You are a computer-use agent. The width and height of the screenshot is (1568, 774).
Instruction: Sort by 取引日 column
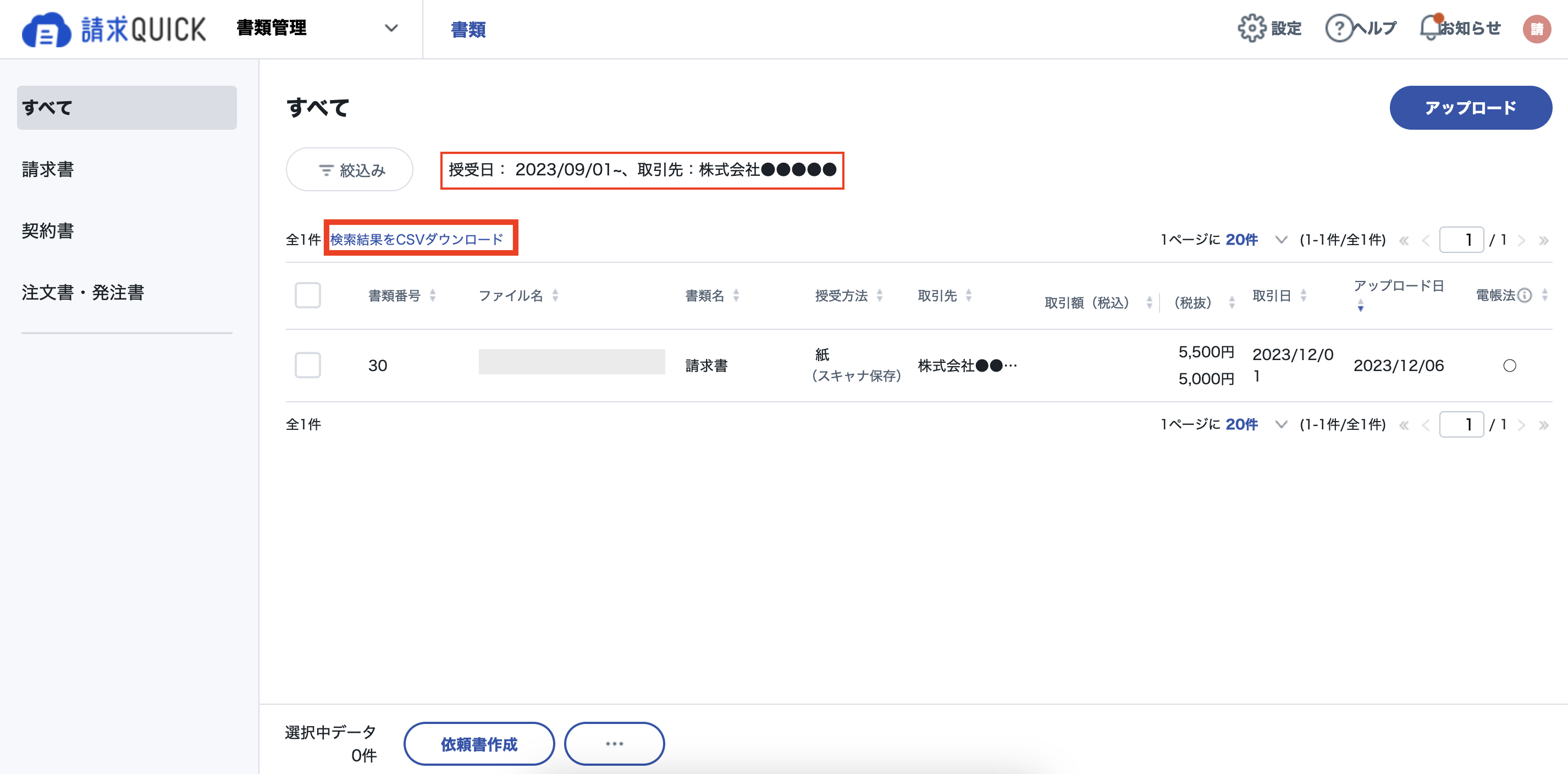click(1303, 295)
